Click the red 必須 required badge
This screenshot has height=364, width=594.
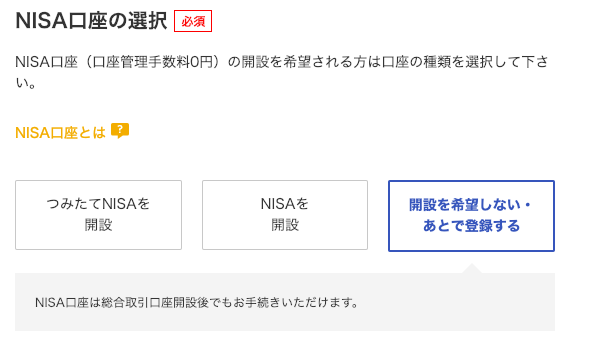193,21
